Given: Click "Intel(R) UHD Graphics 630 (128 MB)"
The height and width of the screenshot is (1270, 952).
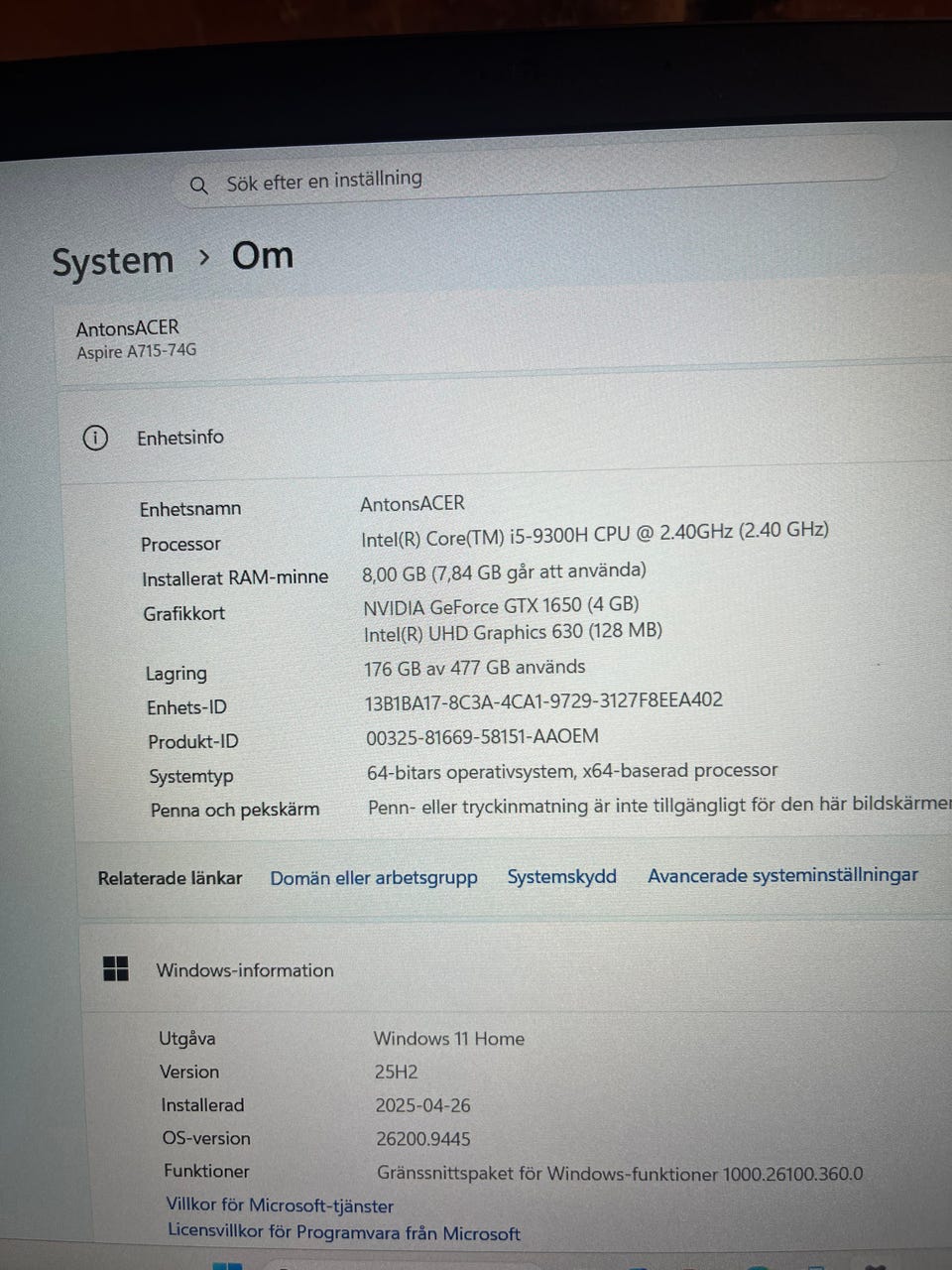Looking at the screenshot, I should 513,632.
